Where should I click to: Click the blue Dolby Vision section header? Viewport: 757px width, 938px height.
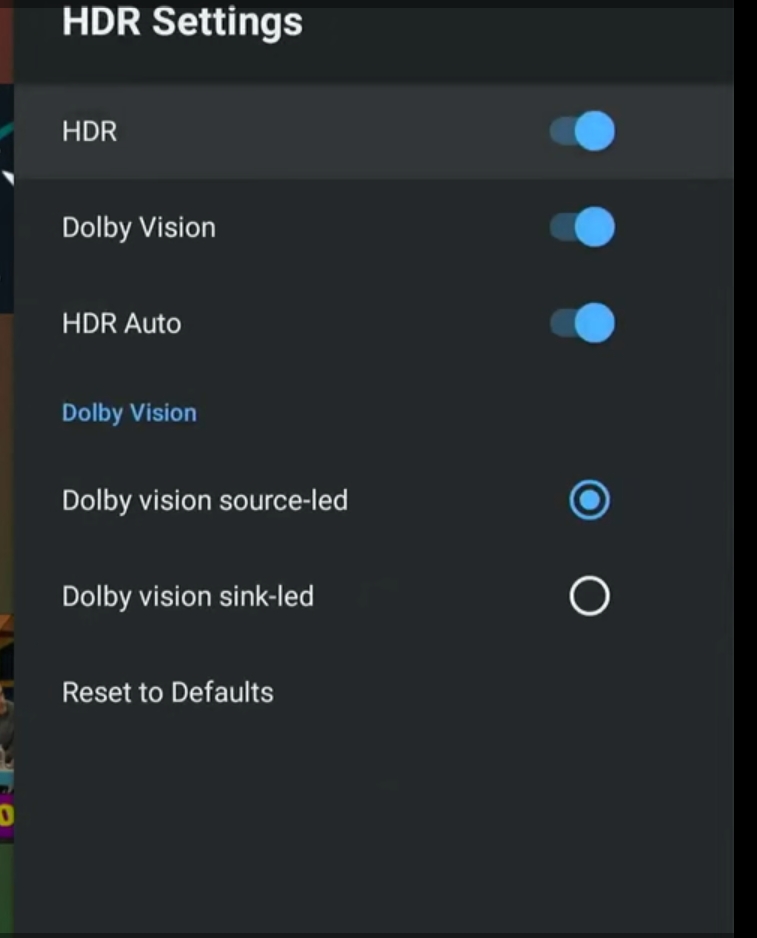tap(129, 413)
